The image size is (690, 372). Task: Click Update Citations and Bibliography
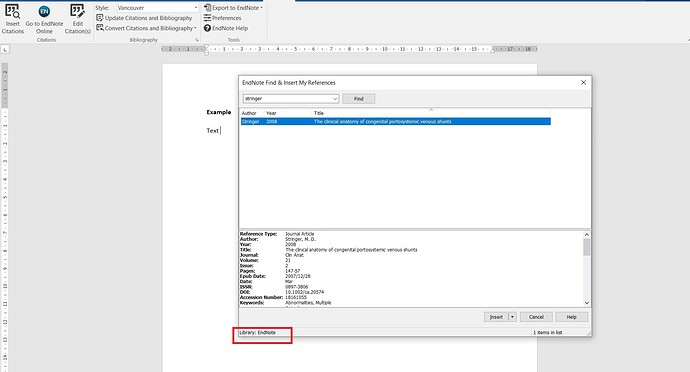[144, 18]
